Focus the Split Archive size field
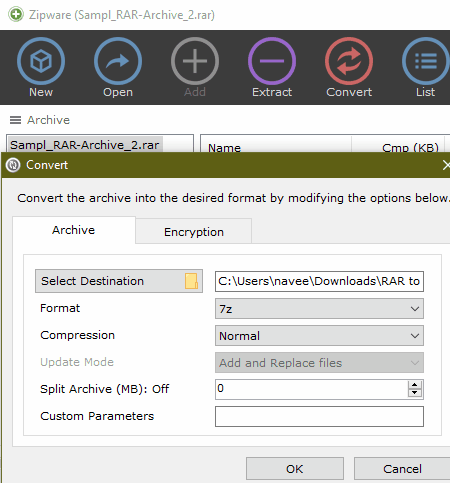 point(311,389)
